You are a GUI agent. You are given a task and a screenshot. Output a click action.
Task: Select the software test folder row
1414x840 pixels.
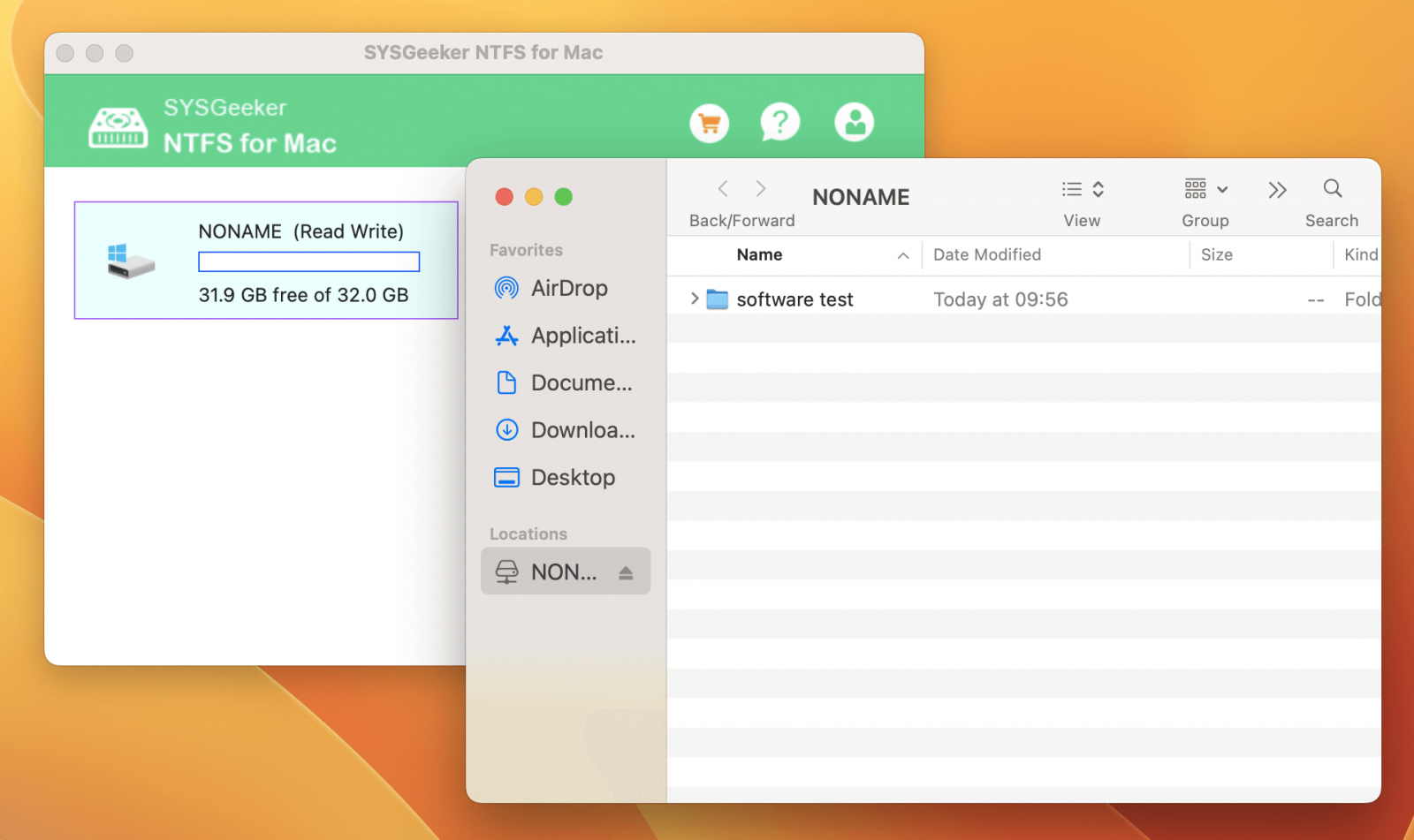(x=794, y=299)
